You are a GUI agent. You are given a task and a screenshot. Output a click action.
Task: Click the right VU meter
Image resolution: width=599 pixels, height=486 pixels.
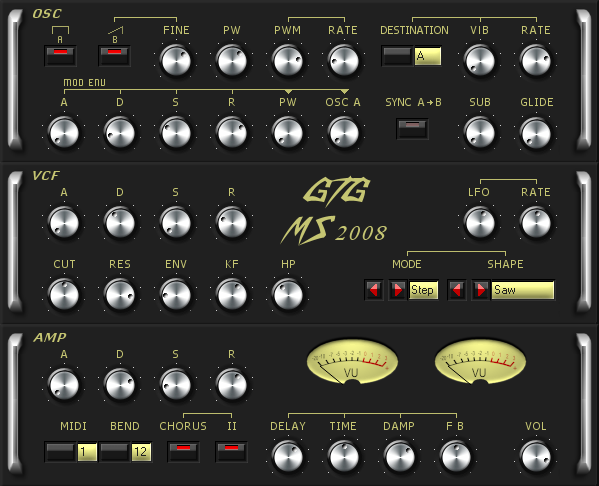pos(480,361)
